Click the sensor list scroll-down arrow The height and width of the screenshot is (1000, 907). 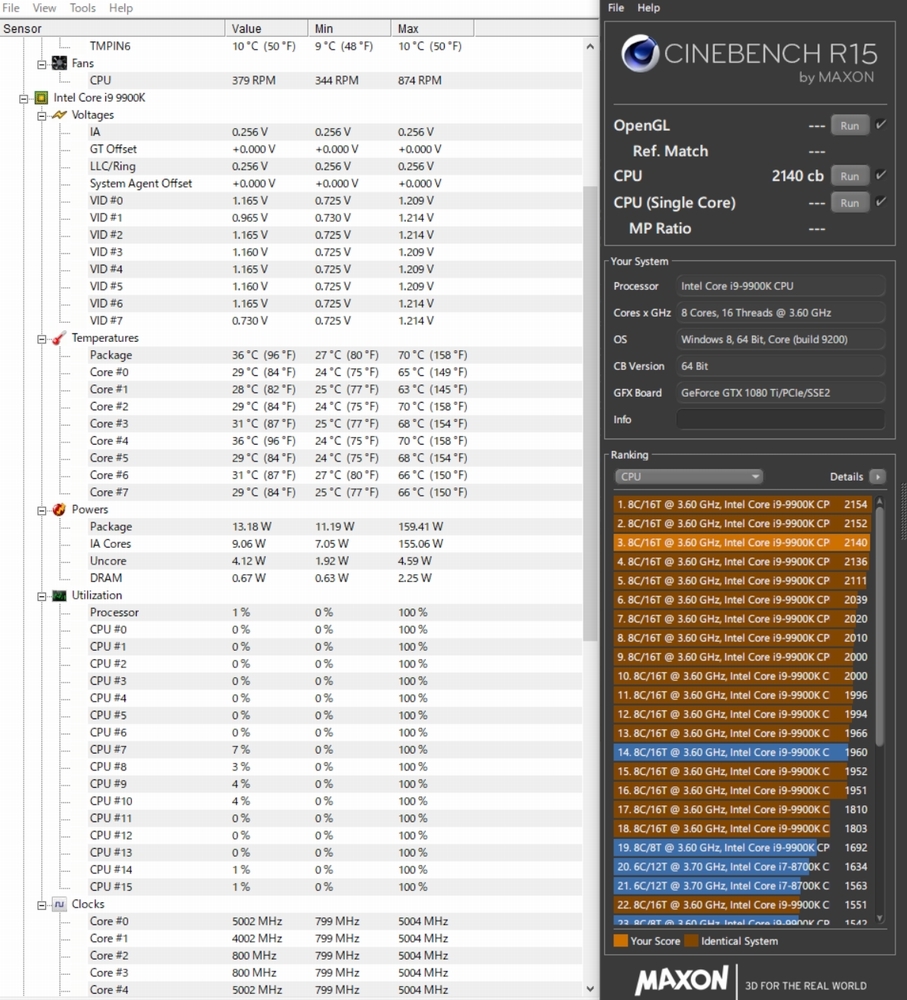click(590, 989)
